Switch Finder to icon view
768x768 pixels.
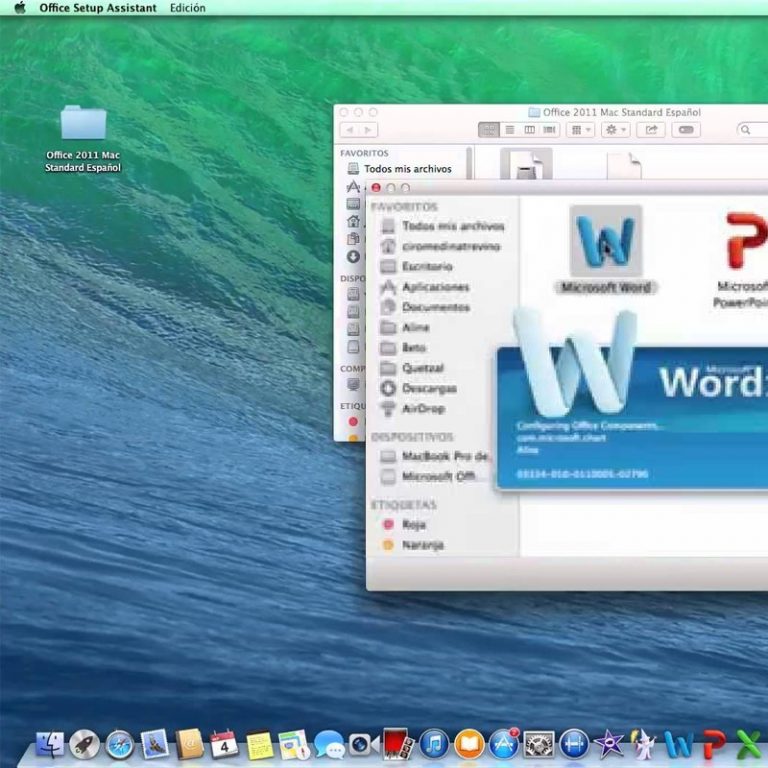(x=489, y=130)
